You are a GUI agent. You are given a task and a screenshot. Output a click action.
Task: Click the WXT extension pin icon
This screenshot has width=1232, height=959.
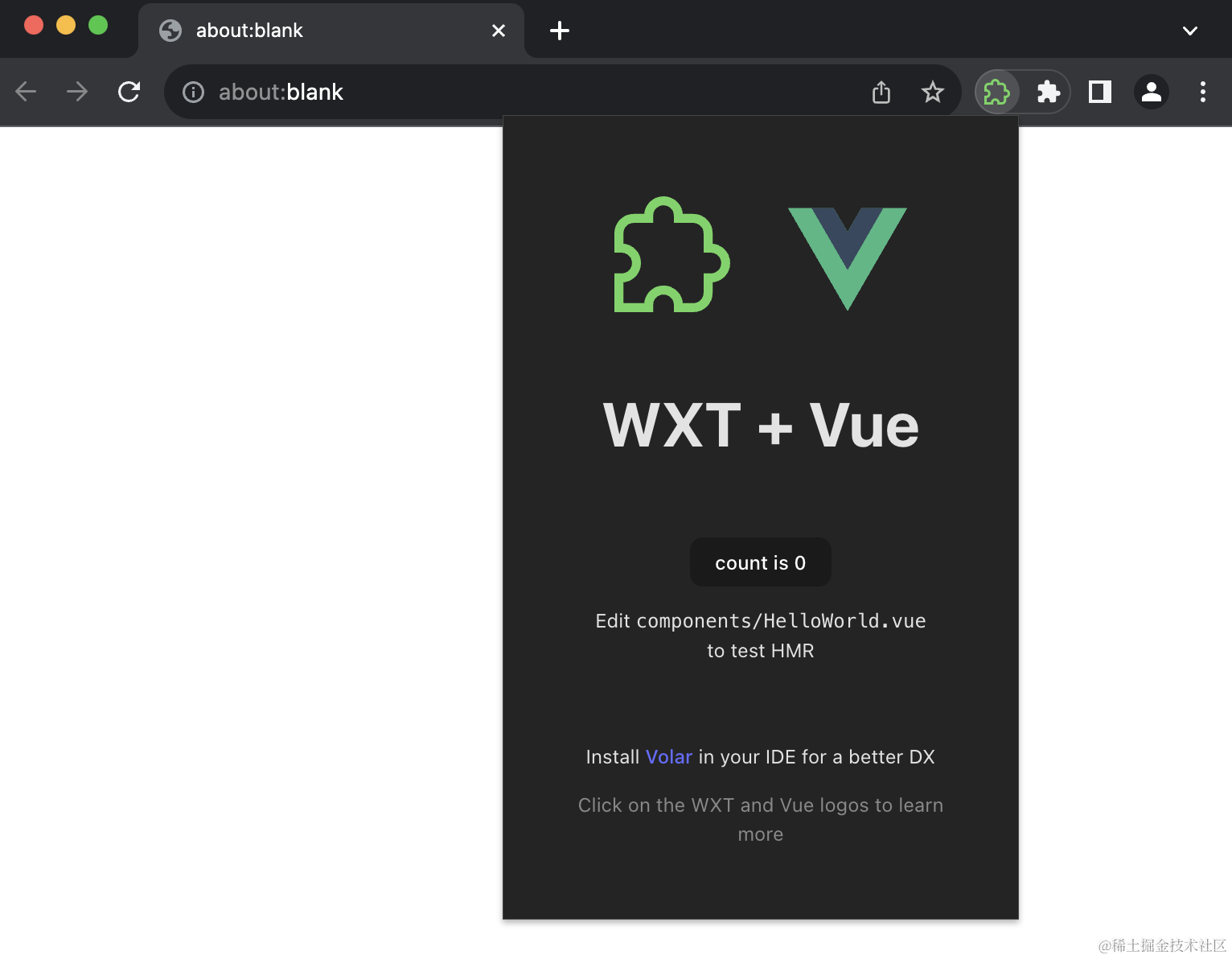click(x=996, y=92)
